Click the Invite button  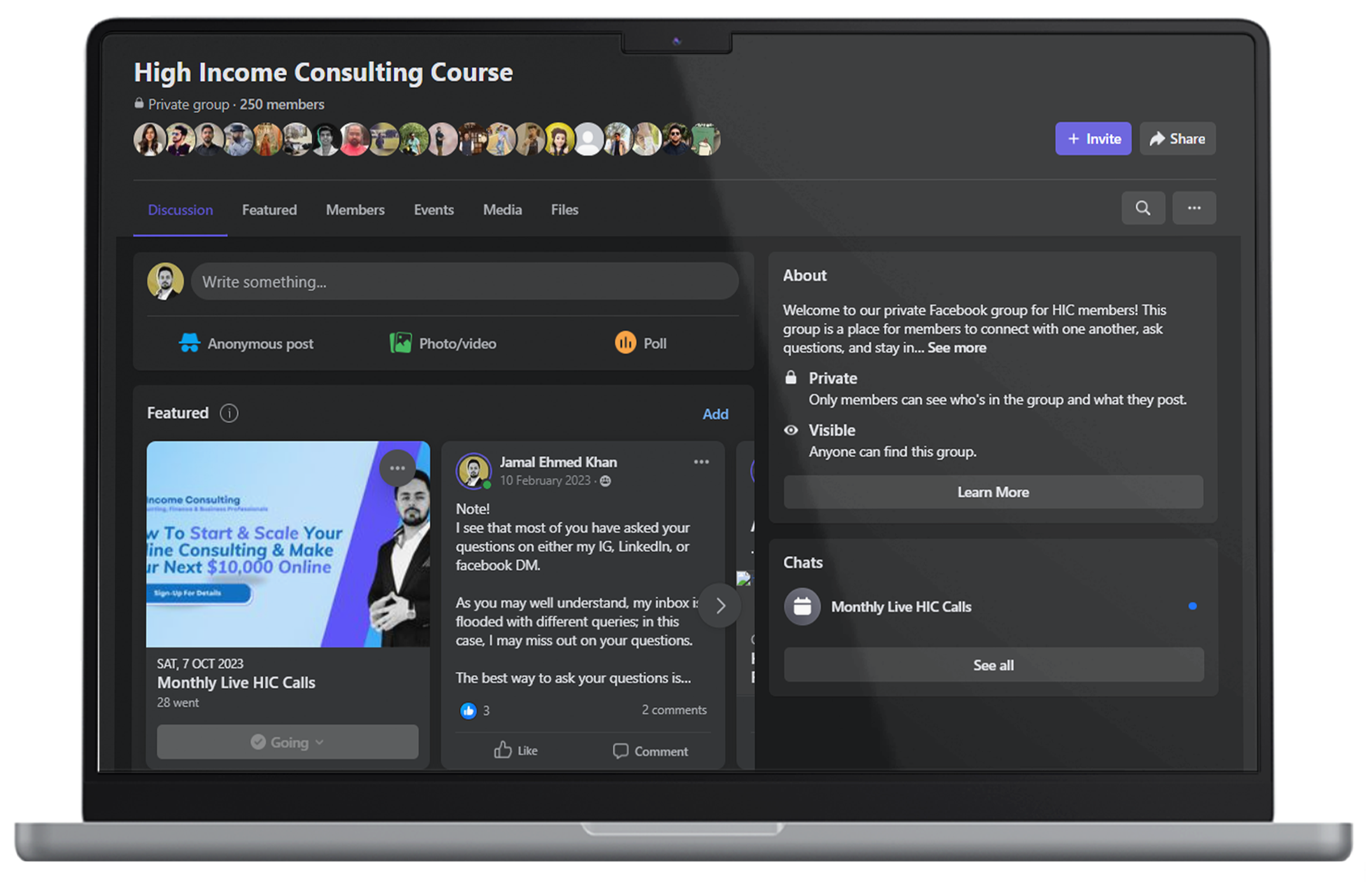[1093, 139]
